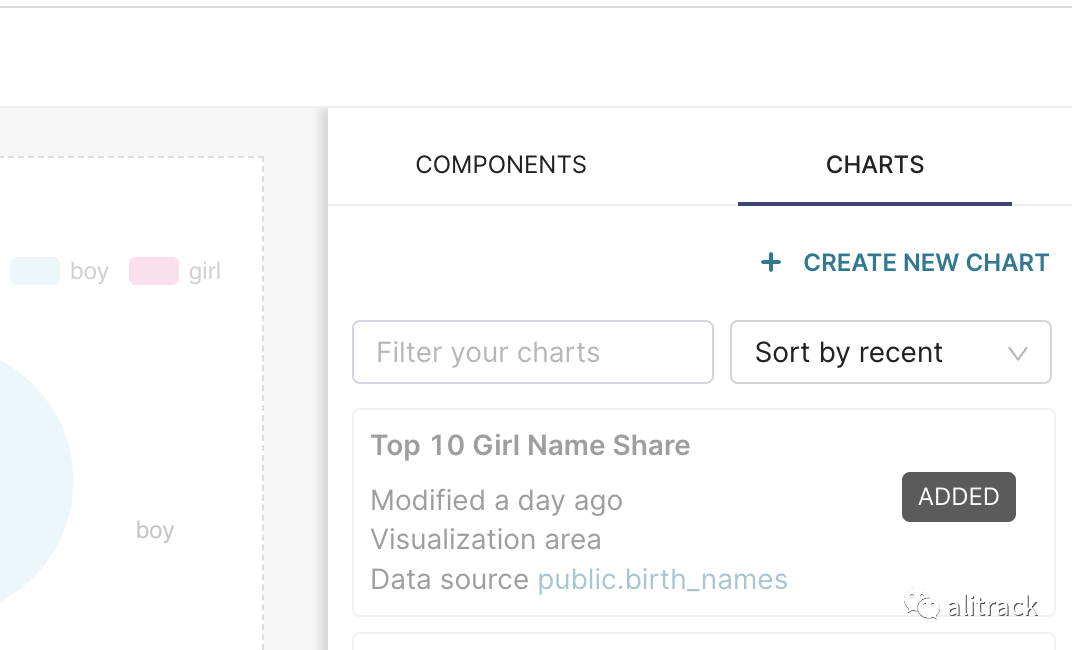The image size is (1072, 650).
Task: Switch to the COMPONENTS tab
Action: [501, 165]
